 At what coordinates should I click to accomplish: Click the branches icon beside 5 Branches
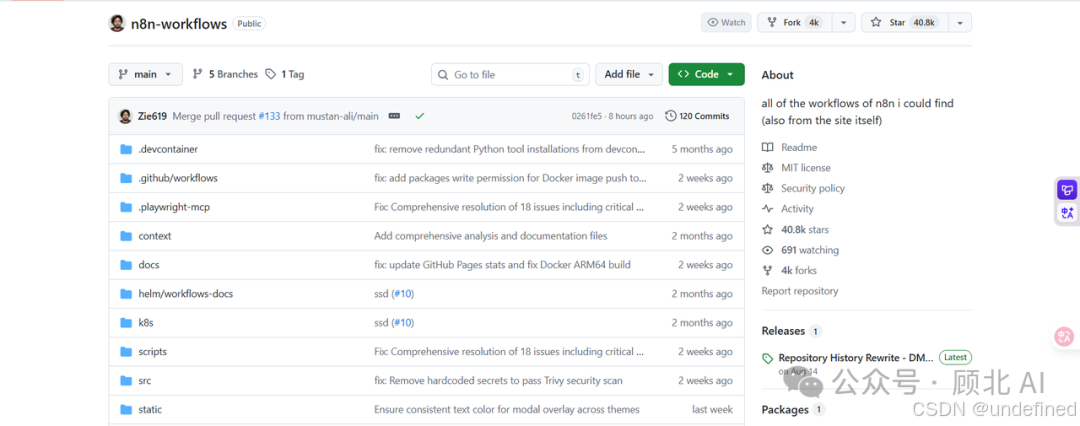198,74
